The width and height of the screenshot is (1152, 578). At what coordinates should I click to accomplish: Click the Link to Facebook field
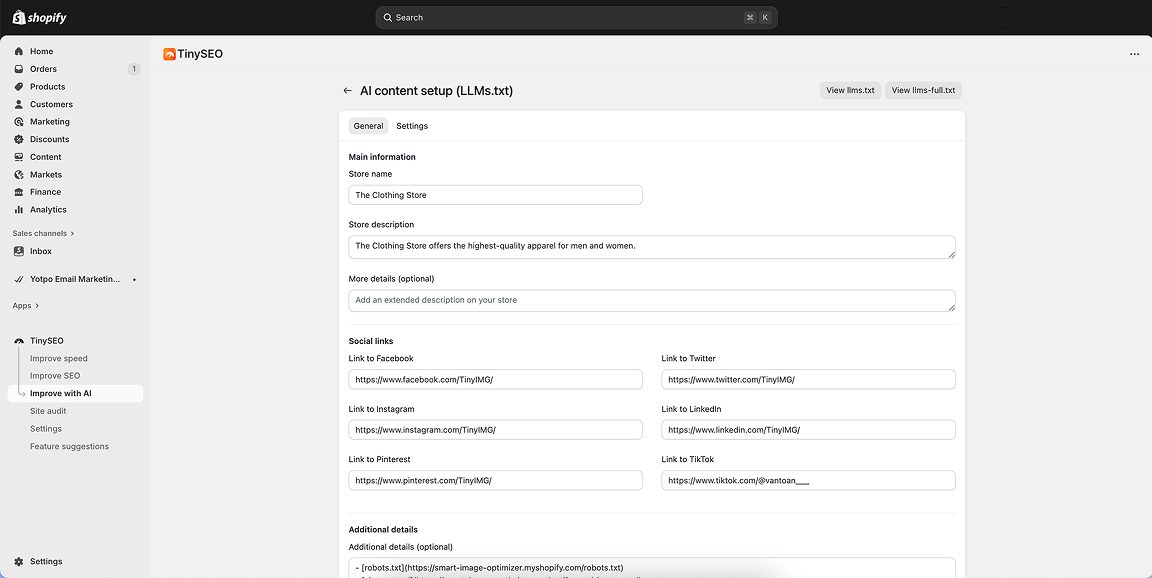pyautogui.click(x=495, y=380)
